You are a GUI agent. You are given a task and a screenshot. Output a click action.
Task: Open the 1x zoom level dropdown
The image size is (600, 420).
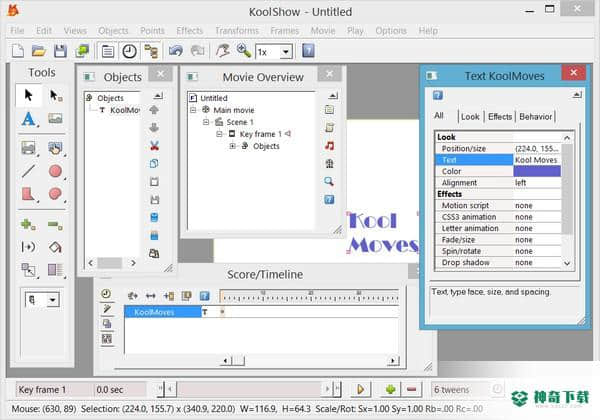coord(286,52)
